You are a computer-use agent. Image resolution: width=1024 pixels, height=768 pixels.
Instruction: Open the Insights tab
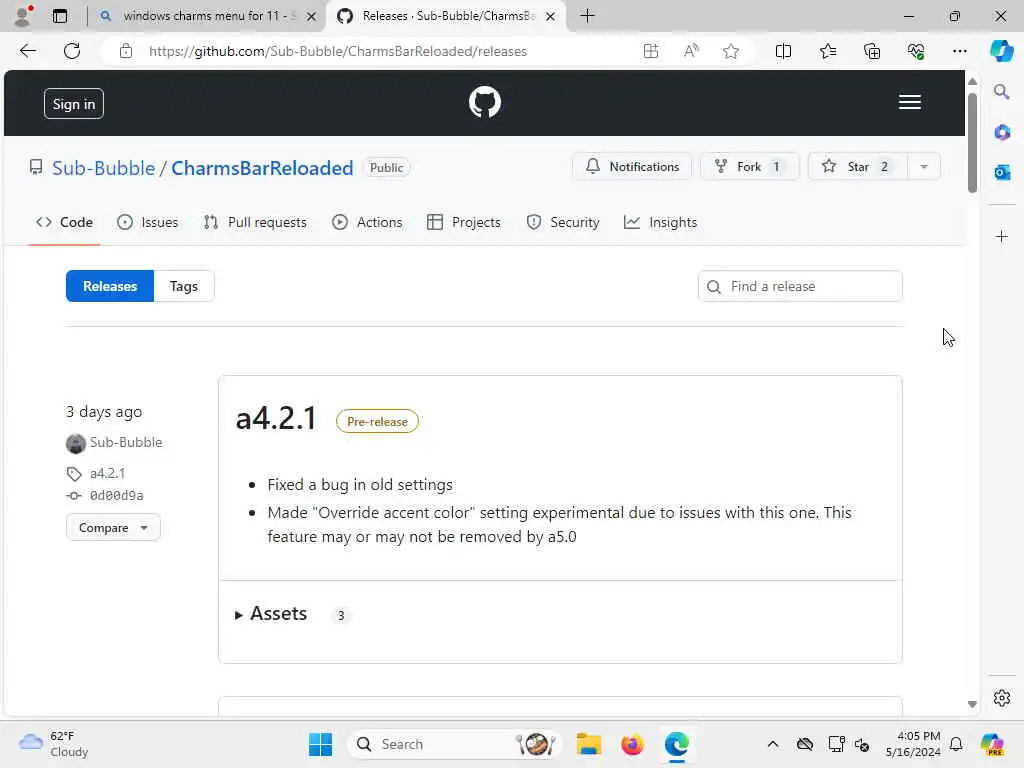click(x=660, y=222)
